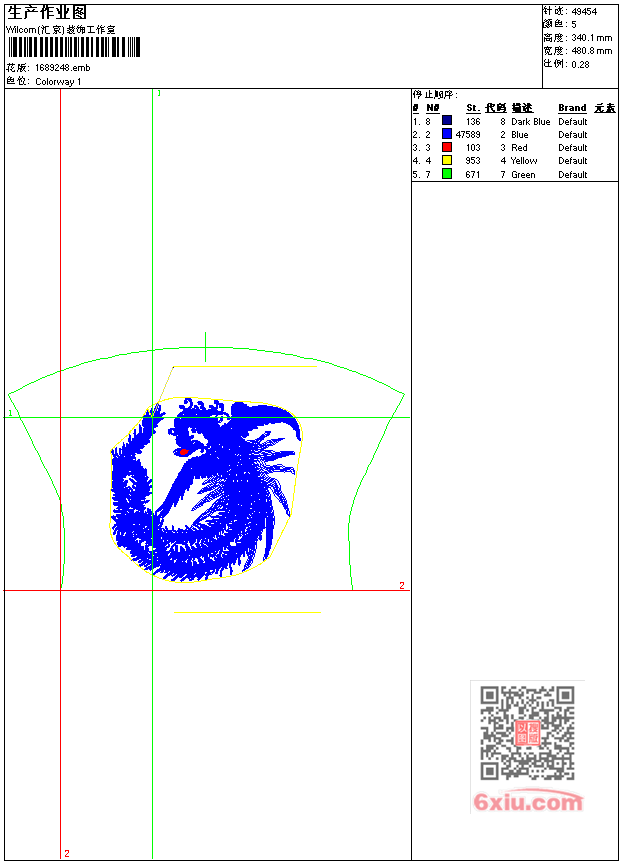The height and width of the screenshot is (861, 620).
Task: Select the blue dragon embroidery design
Action: [x=206, y=489]
